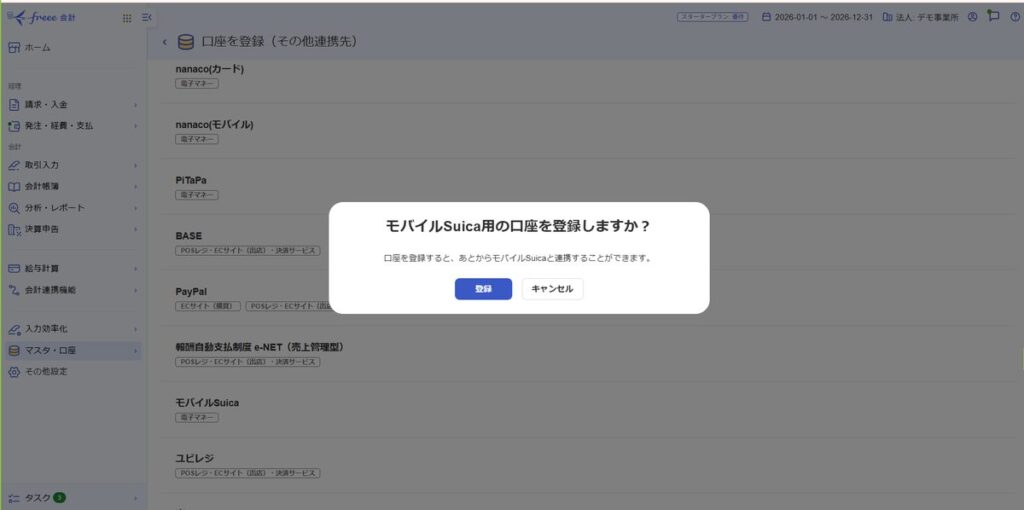Click the 電子マネー tag under モバイルSuica
This screenshot has height=510, width=1024.
[x=197, y=417]
